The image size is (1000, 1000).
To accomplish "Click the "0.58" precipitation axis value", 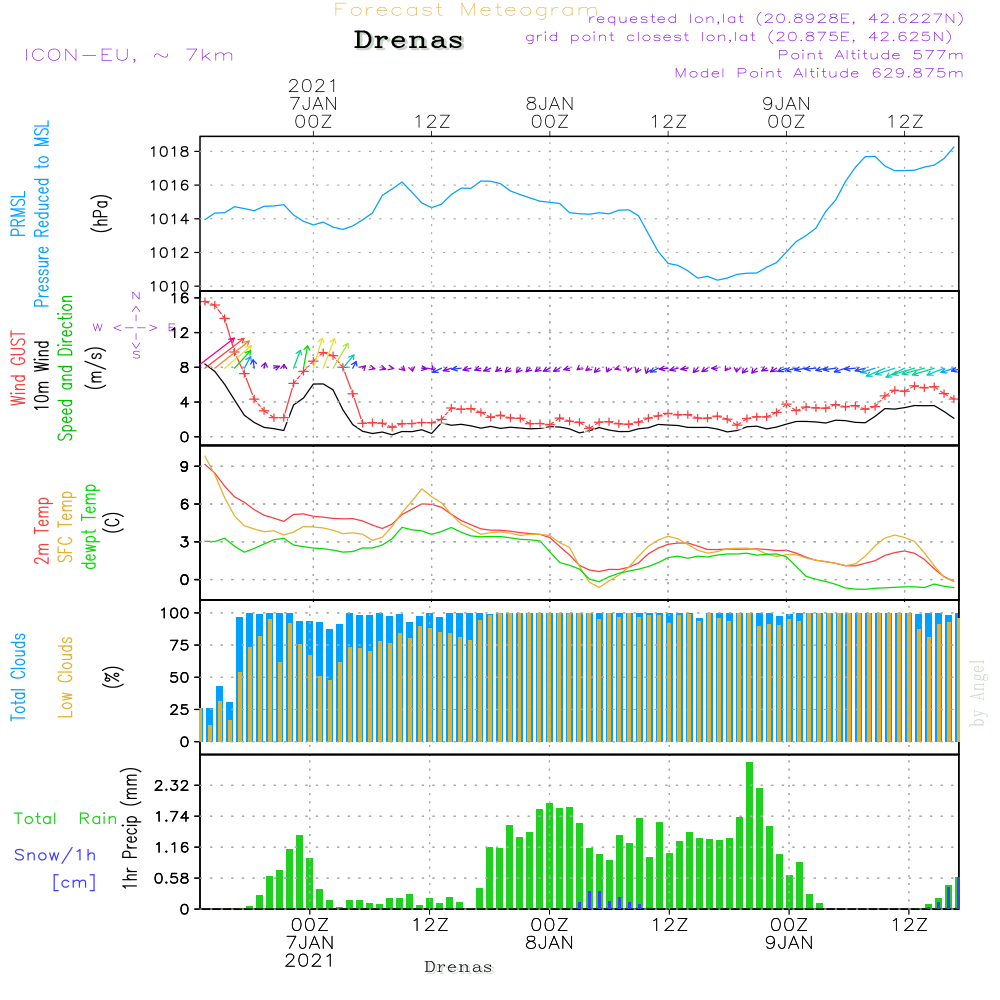I will pyautogui.click(x=172, y=879).
